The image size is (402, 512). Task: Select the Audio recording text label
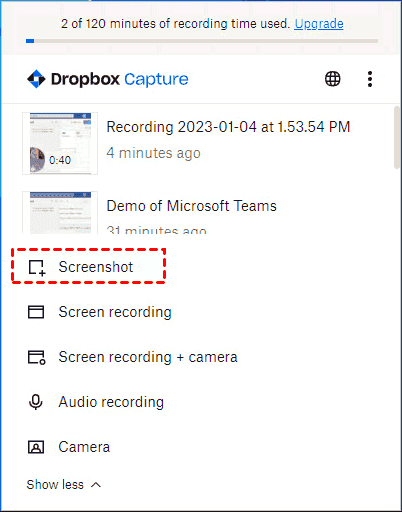click(x=111, y=402)
